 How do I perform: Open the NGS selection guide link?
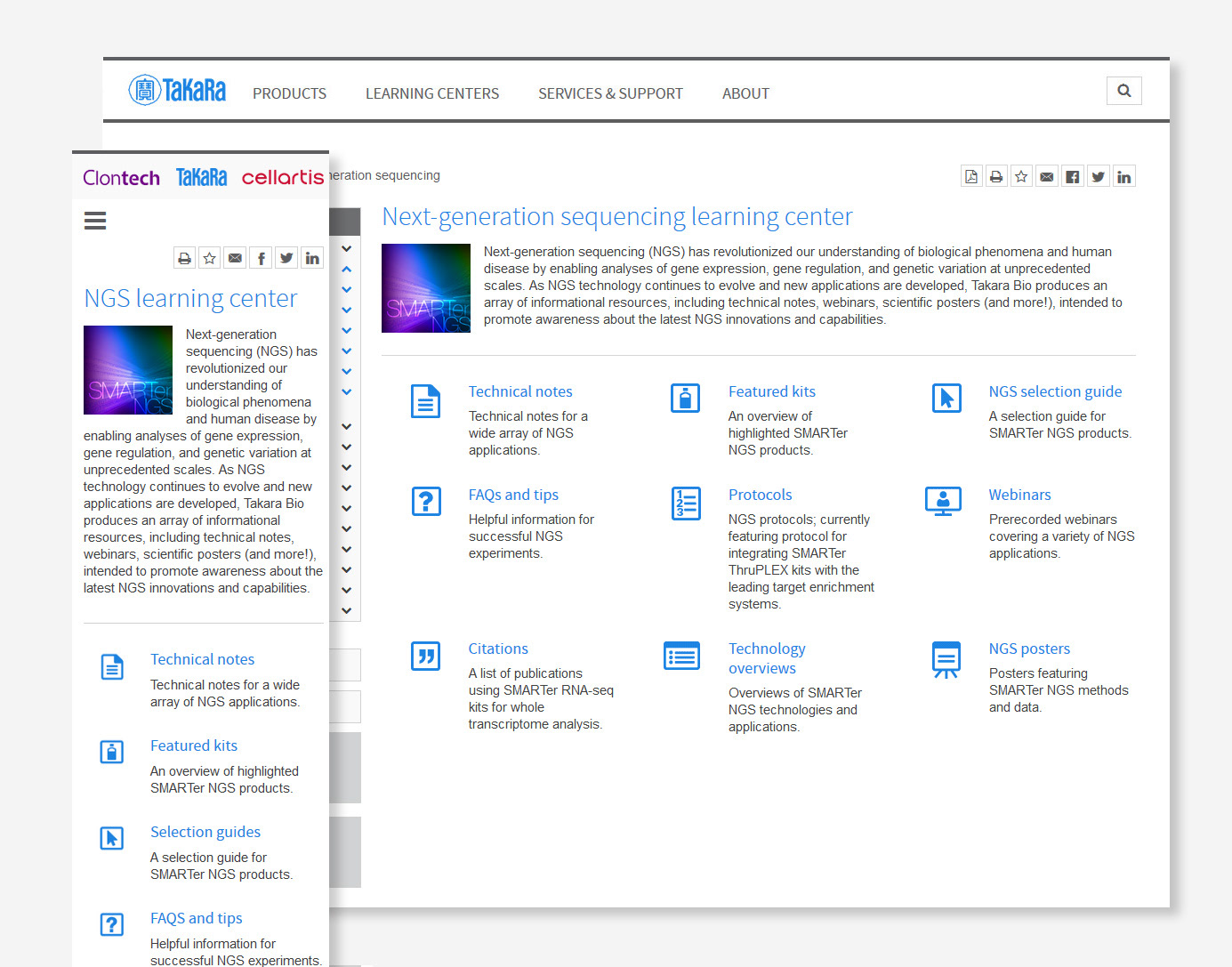click(1055, 391)
